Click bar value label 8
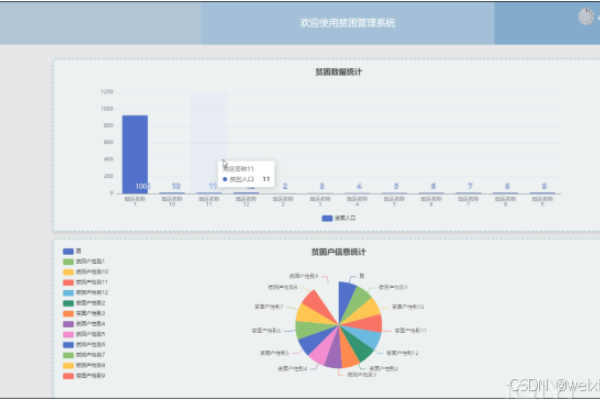The width and height of the screenshot is (600, 400). [507, 186]
